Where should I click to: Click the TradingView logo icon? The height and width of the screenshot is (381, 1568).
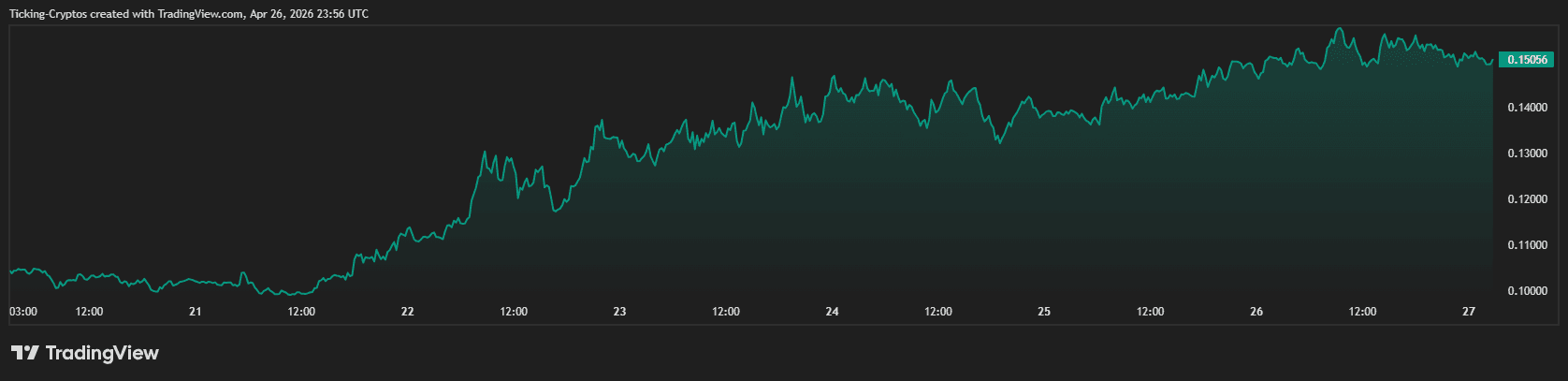pos(24,353)
